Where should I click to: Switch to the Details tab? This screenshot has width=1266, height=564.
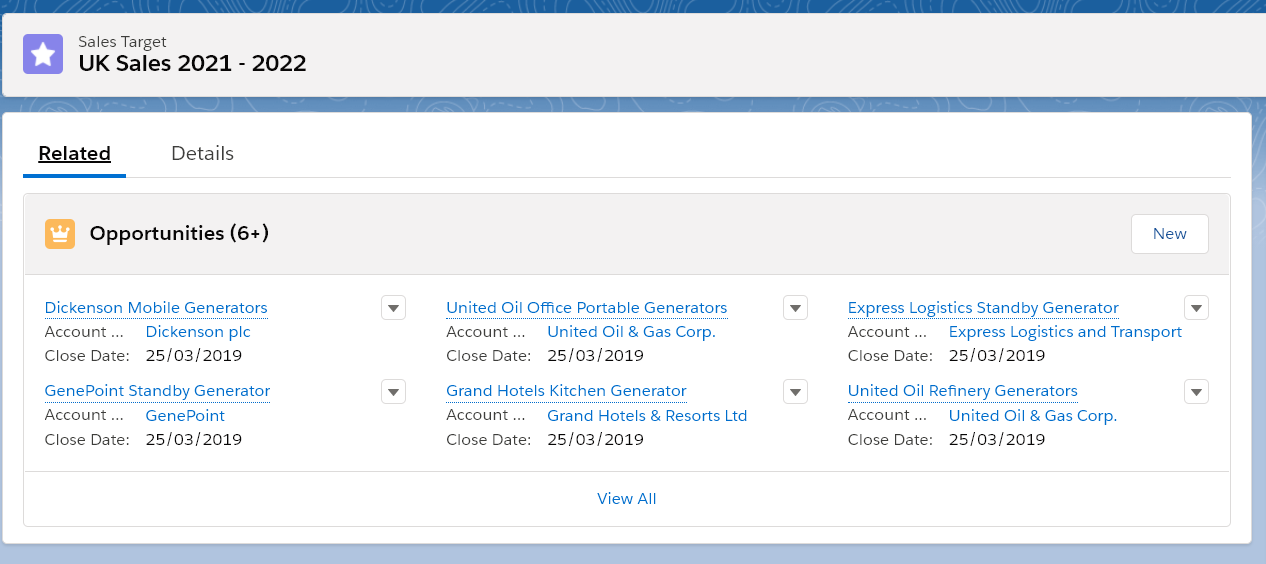(x=202, y=154)
